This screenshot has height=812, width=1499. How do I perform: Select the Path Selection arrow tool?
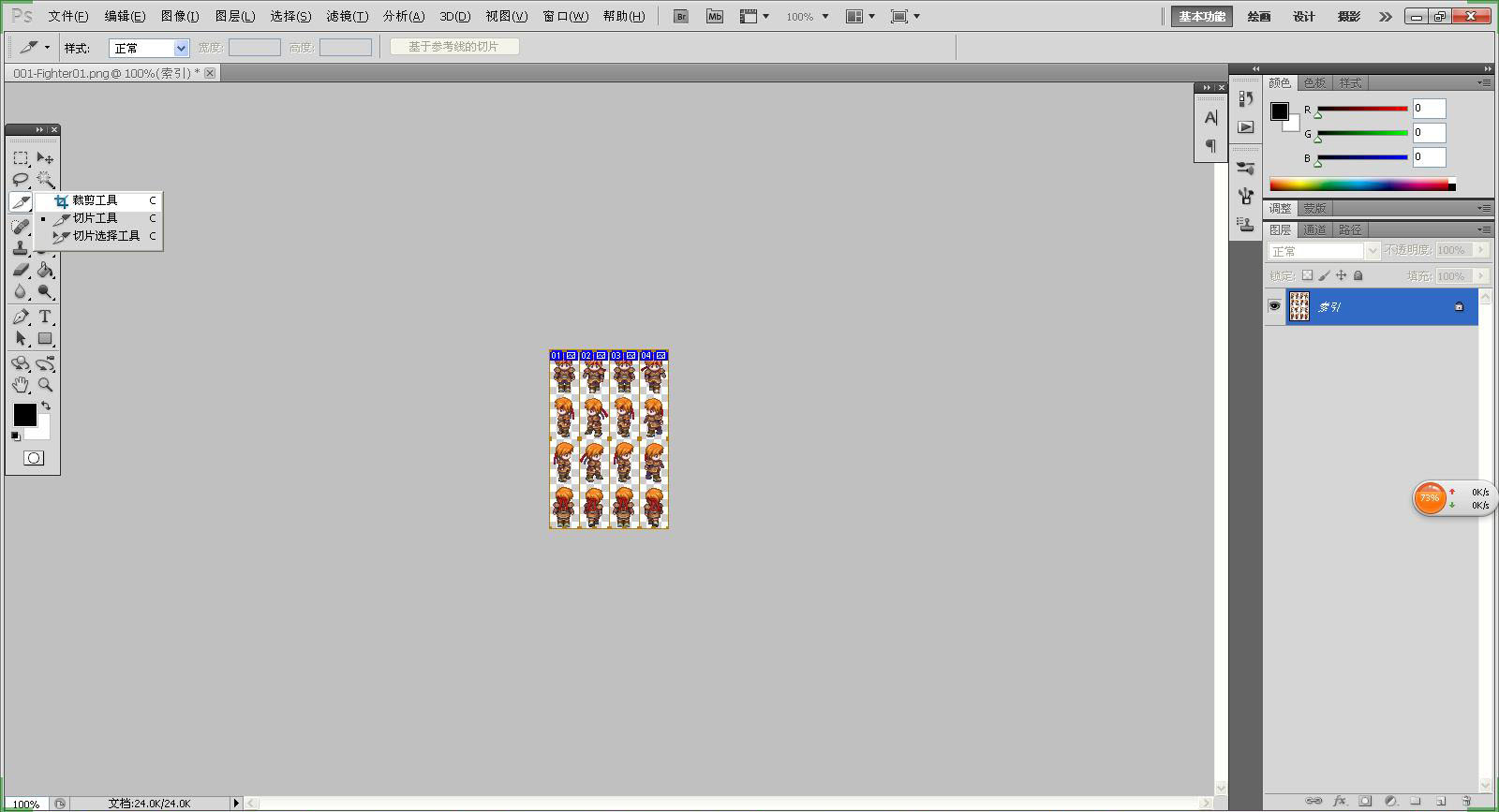point(21,338)
